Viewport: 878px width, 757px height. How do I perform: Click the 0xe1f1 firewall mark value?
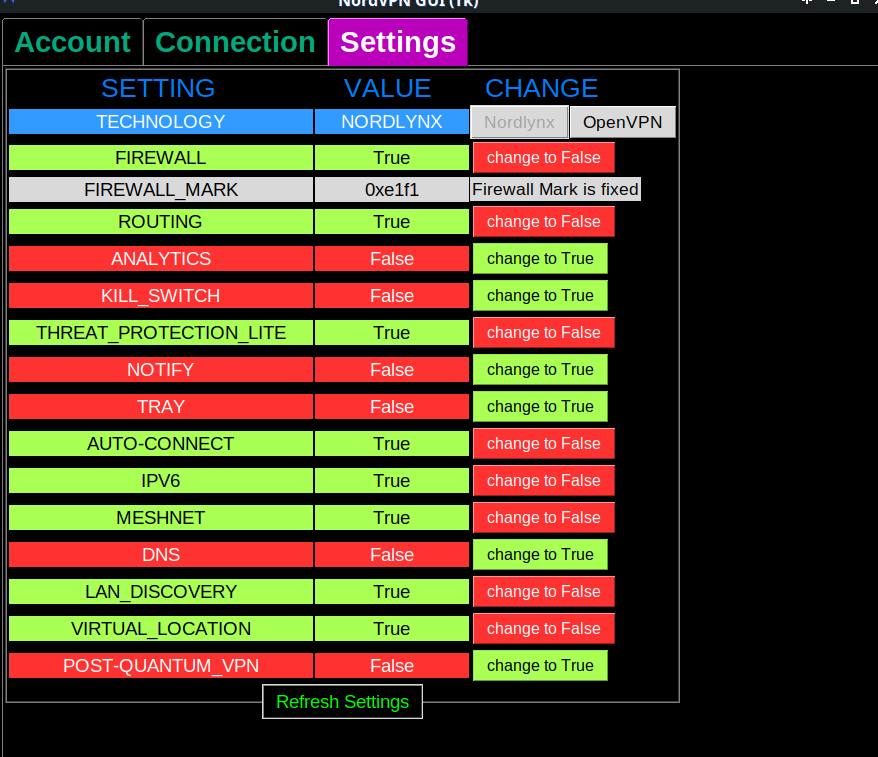(x=391, y=190)
